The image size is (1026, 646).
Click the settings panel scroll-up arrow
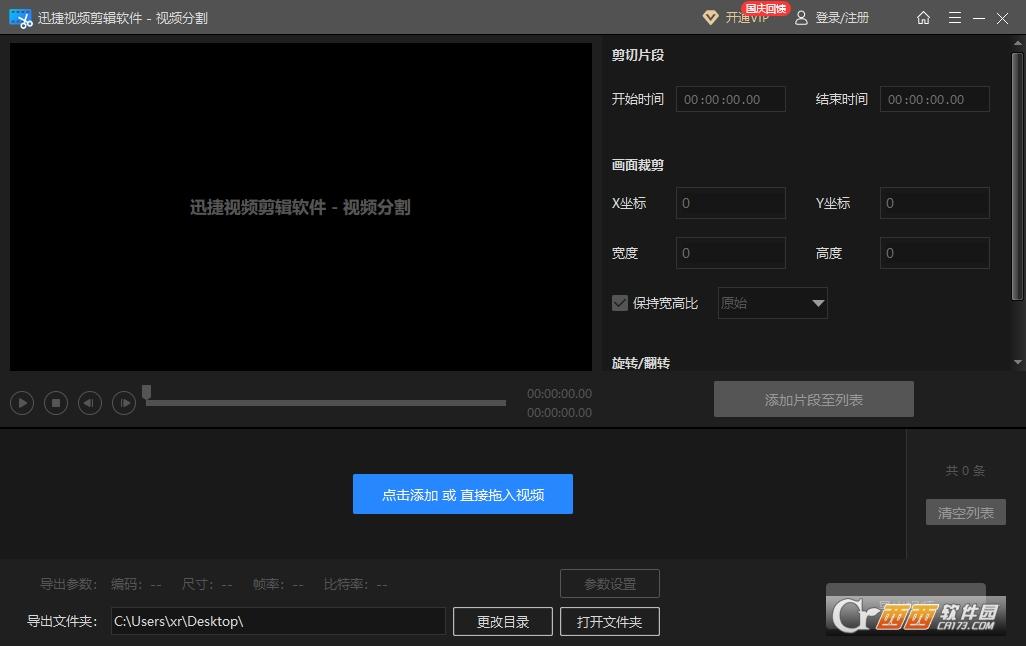pyautogui.click(x=1017, y=43)
